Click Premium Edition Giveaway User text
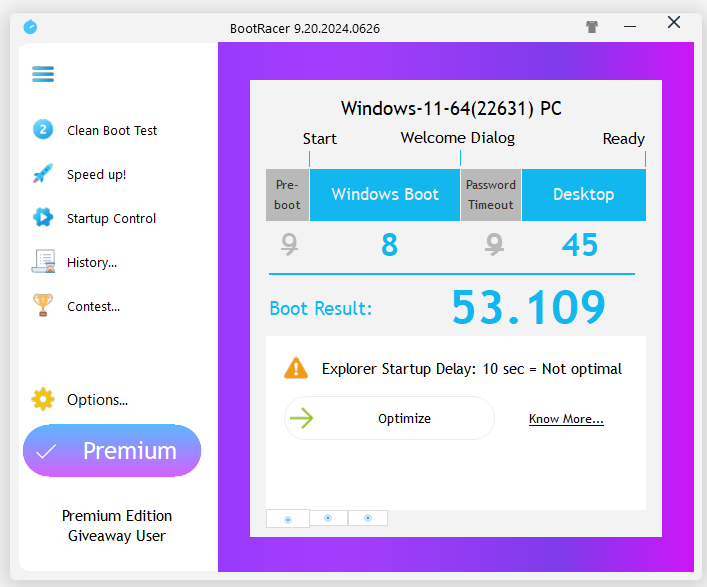The width and height of the screenshot is (707, 587). [x=117, y=526]
